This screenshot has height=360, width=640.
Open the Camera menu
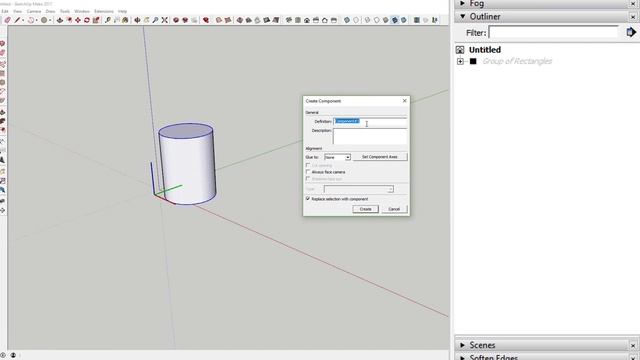click(34, 11)
